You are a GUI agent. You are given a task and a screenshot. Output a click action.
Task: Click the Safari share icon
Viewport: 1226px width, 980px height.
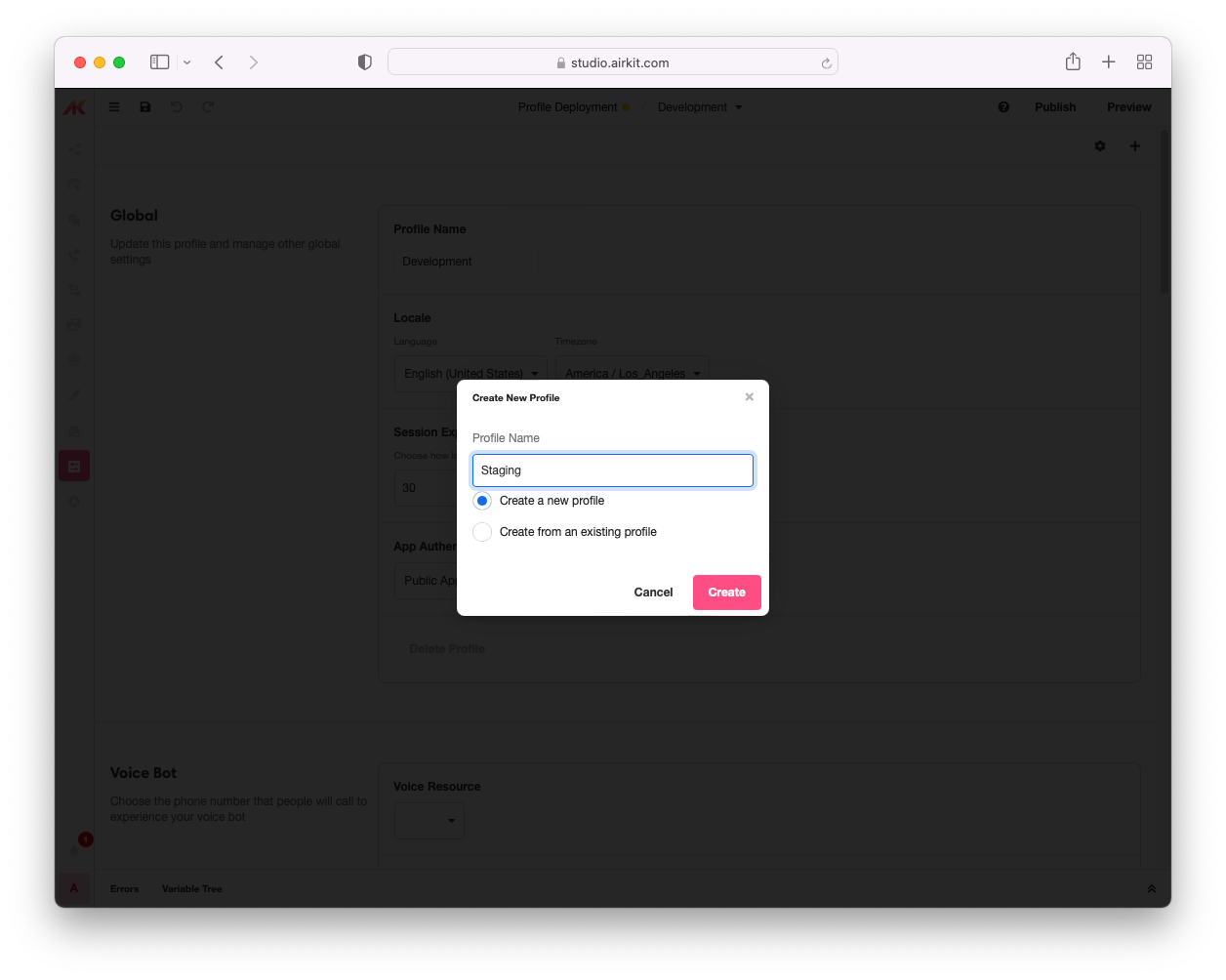coord(1073,61)
